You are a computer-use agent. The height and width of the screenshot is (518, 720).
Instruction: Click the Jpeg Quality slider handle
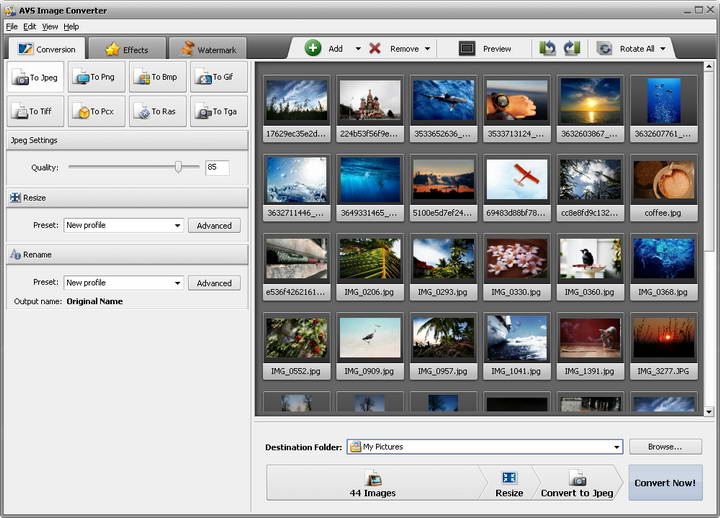click(x=179, y=168)
